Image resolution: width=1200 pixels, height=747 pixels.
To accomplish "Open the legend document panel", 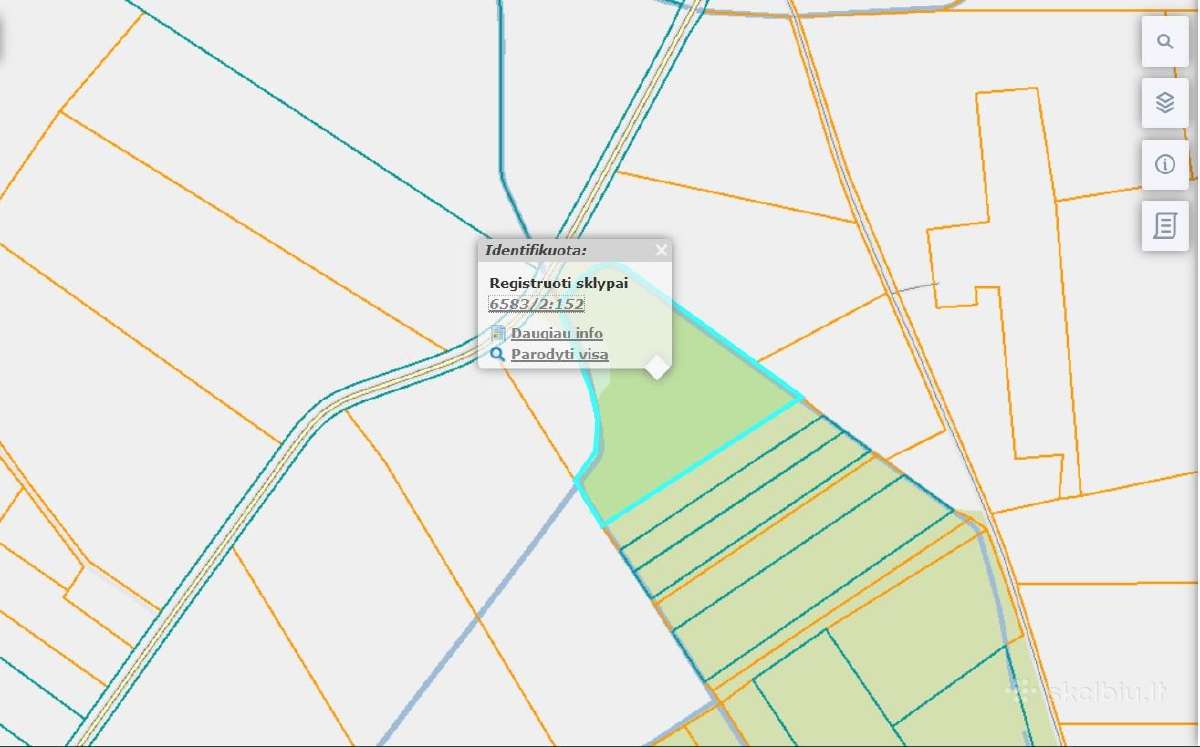I will click(x=1165, y=226).
